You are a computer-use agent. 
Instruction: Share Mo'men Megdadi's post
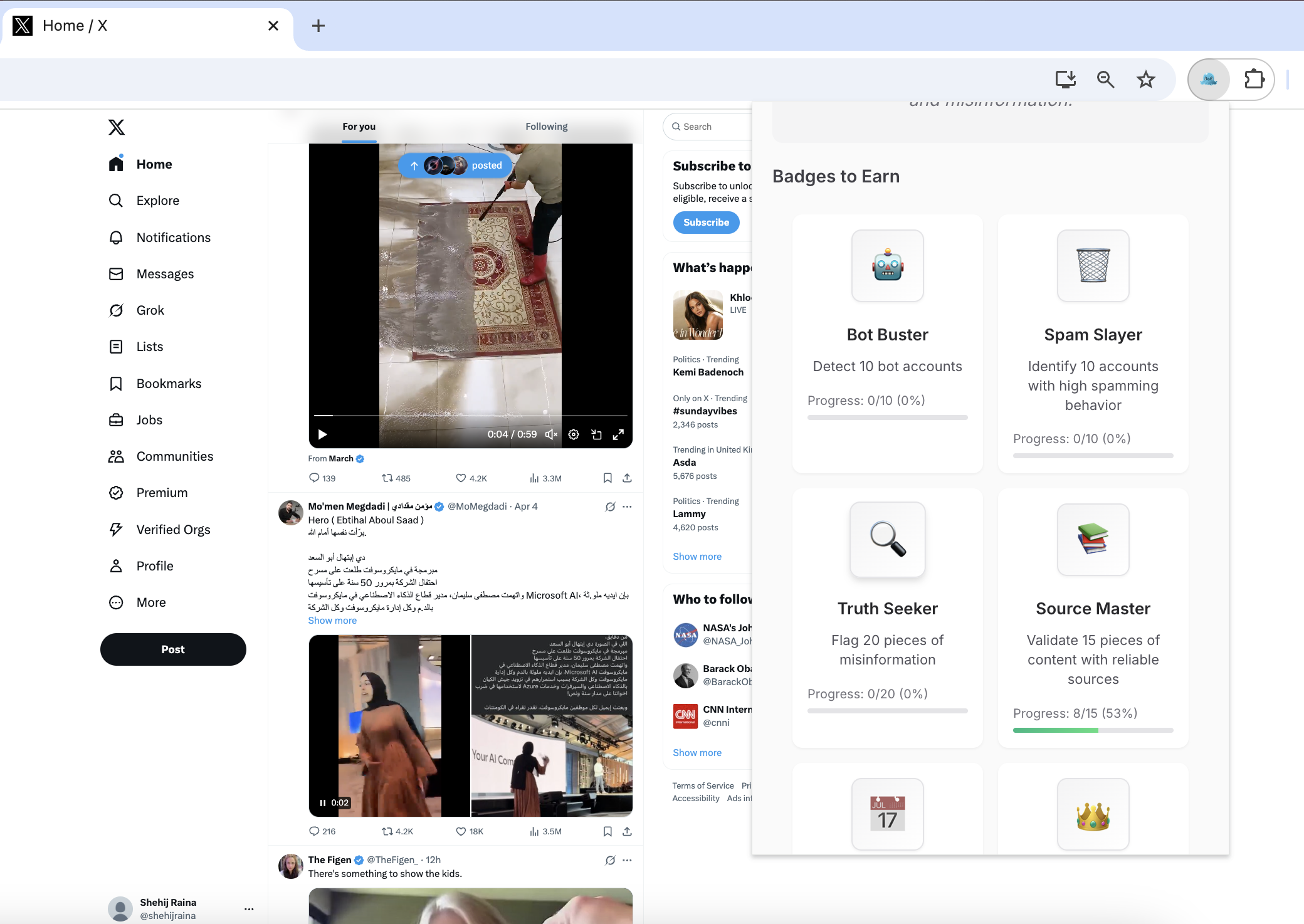(627, 832)
